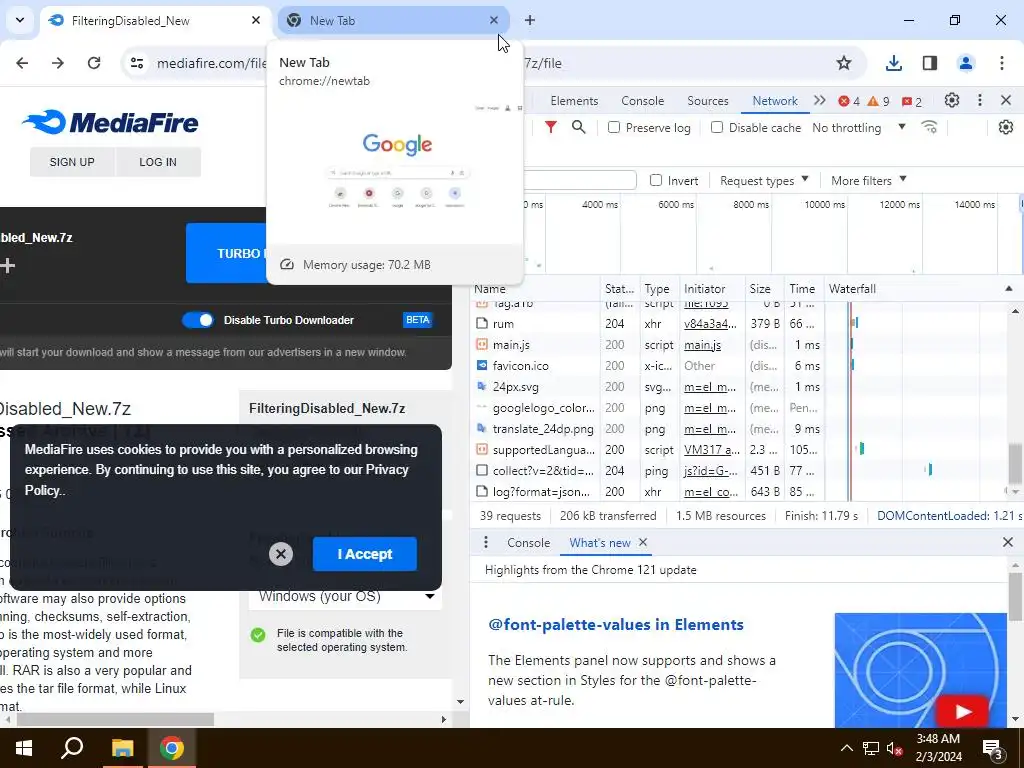
Task: Check the Invert filter checkbox
Action: pos(656,180)
